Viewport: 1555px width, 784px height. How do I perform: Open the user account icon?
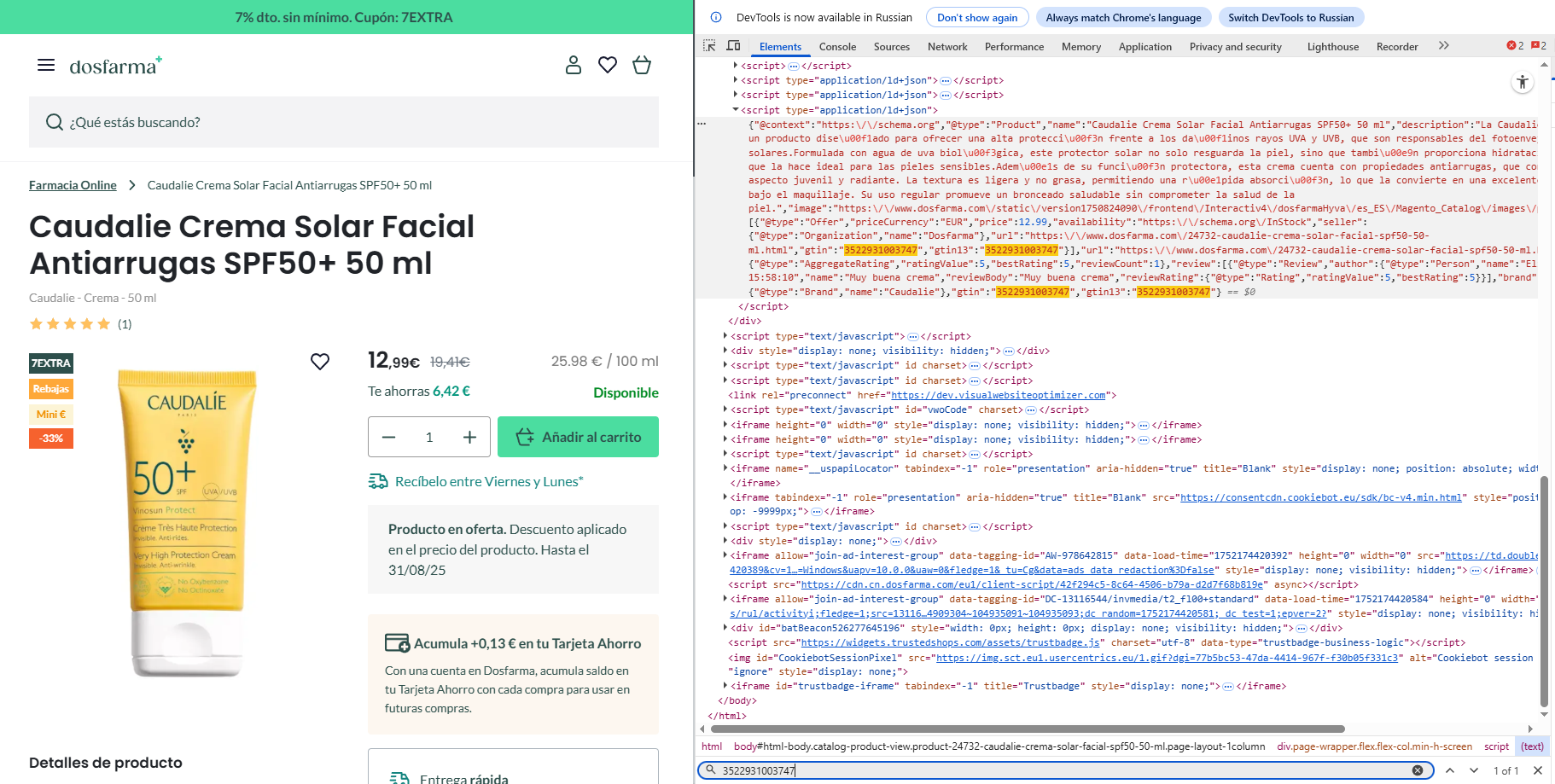[x=574, y=65]
